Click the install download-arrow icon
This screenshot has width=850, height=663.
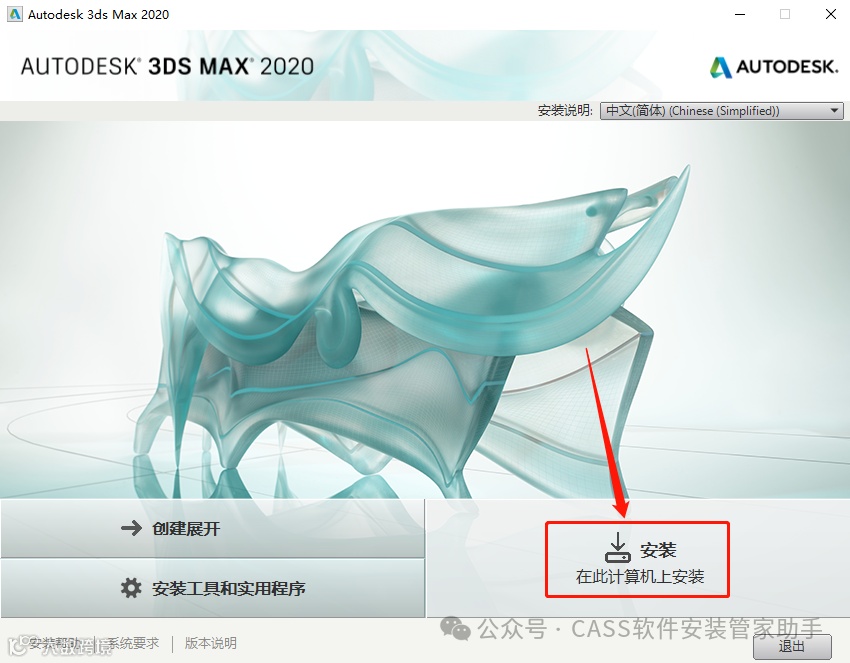click(617, 548)
